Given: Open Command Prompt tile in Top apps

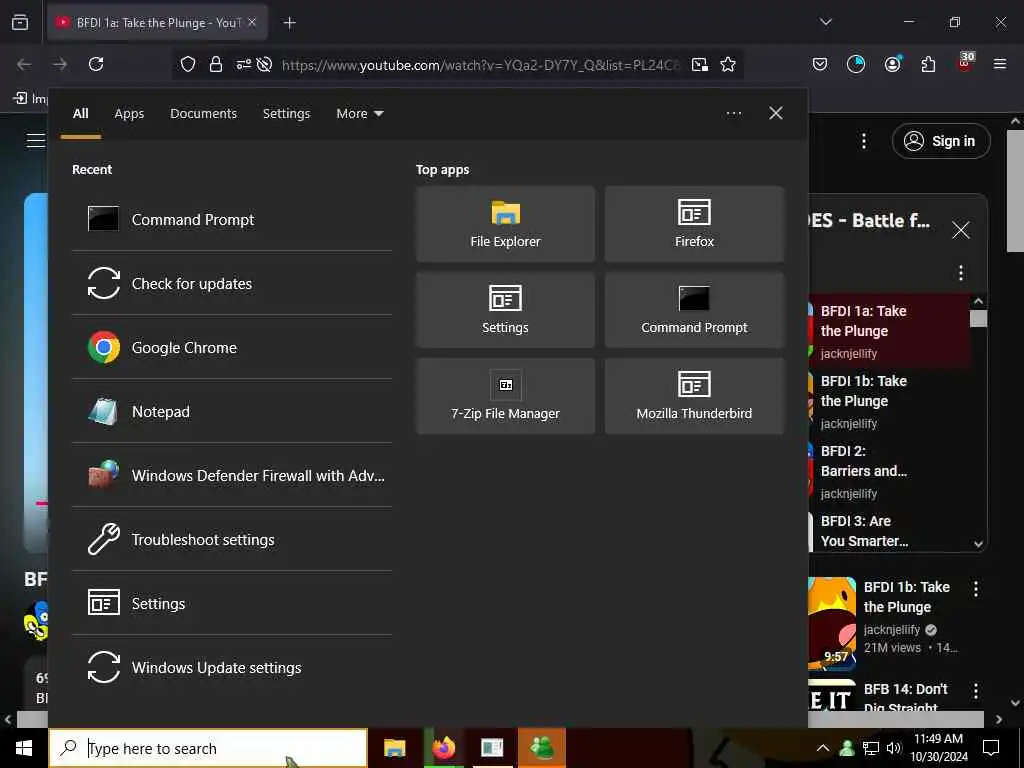Looking at the screenshot, I should [x=694, y=310].
